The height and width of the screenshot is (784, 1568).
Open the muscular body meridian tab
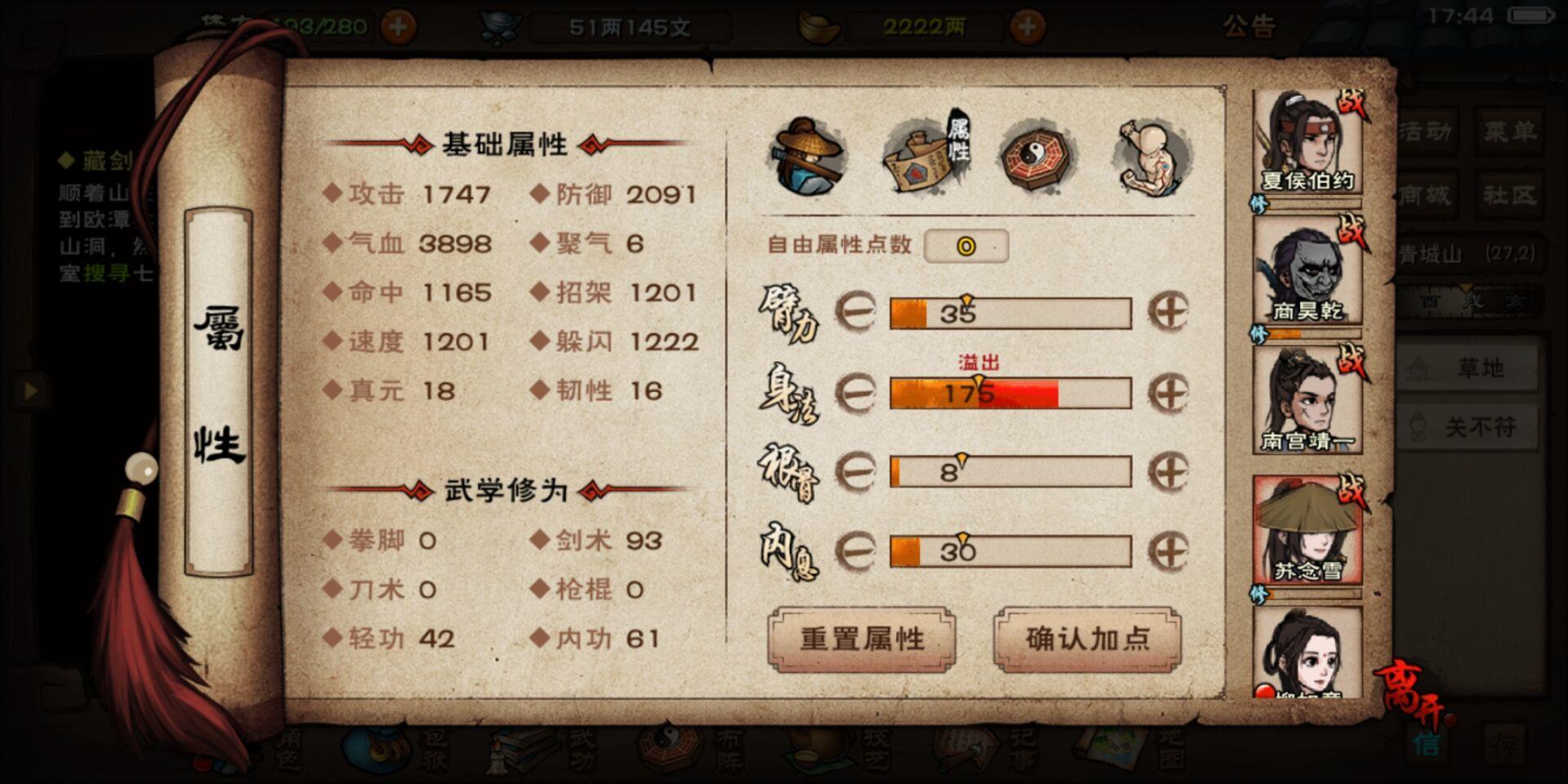(1153, 158)
